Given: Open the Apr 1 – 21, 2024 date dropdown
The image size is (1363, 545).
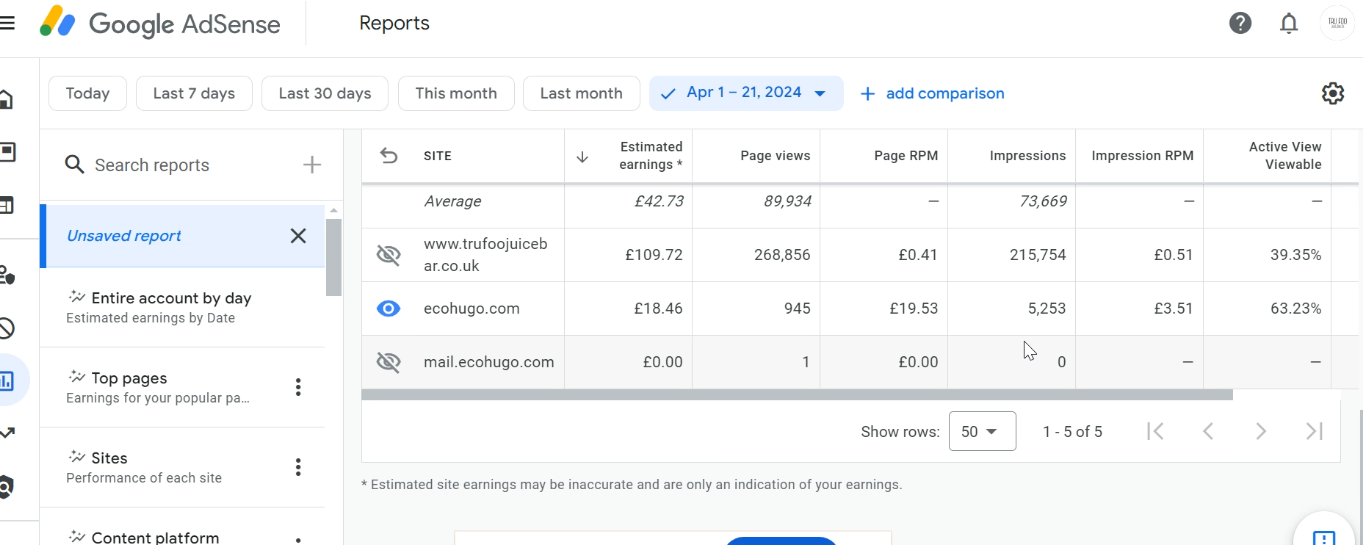Looking at the screenshot, I should 746,93.
